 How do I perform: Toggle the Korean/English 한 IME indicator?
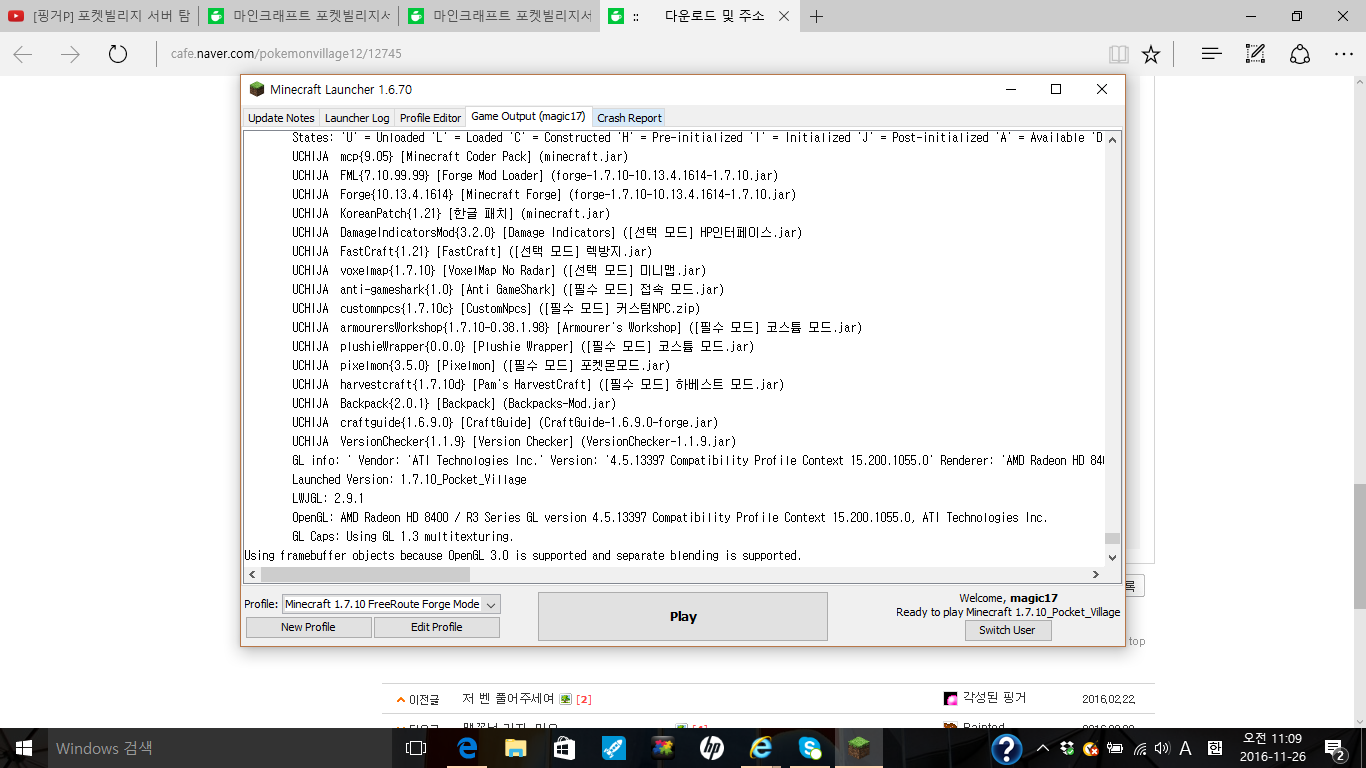1215,748
